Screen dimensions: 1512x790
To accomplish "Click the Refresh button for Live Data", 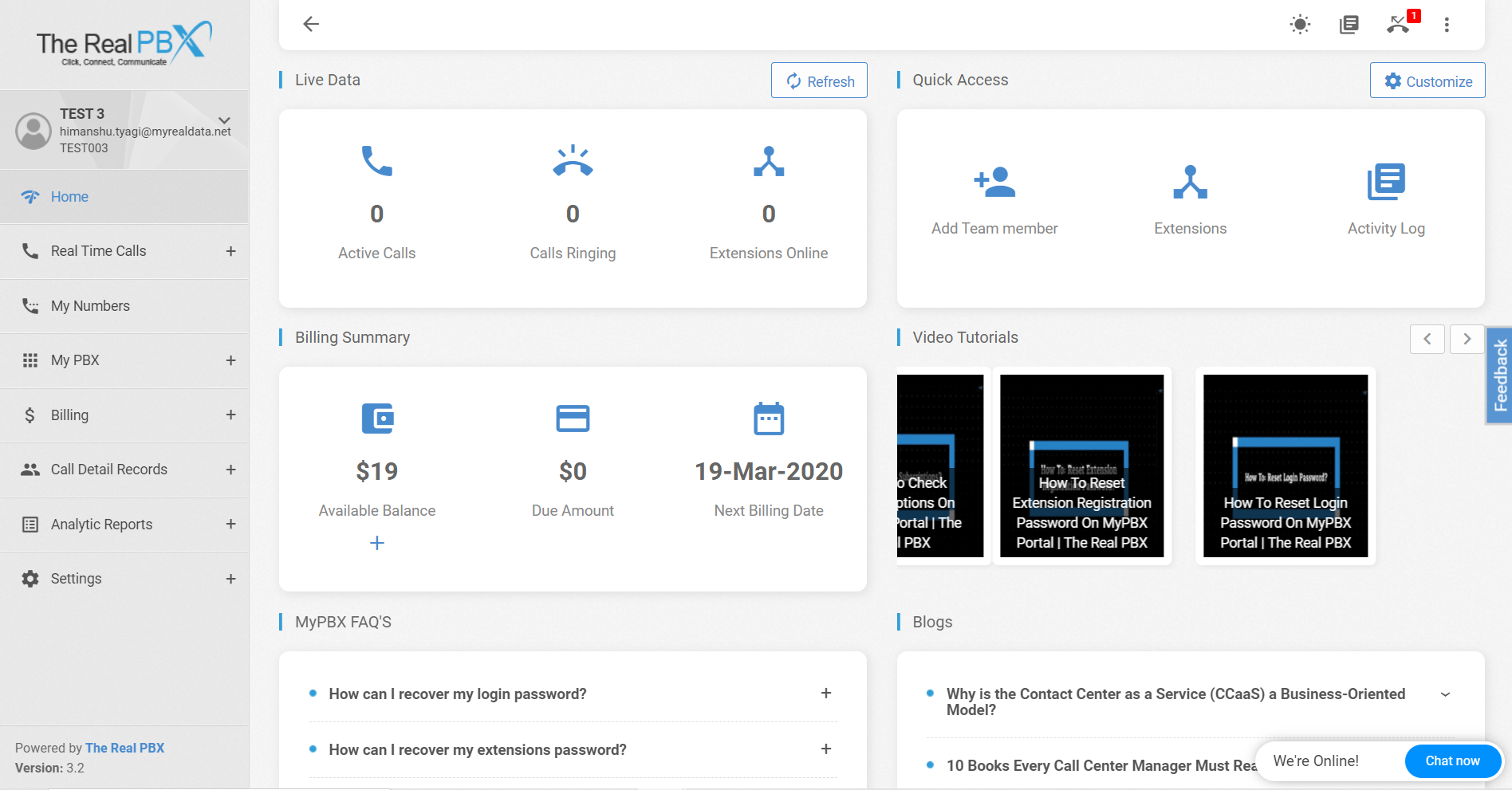I will pos(818,81).
